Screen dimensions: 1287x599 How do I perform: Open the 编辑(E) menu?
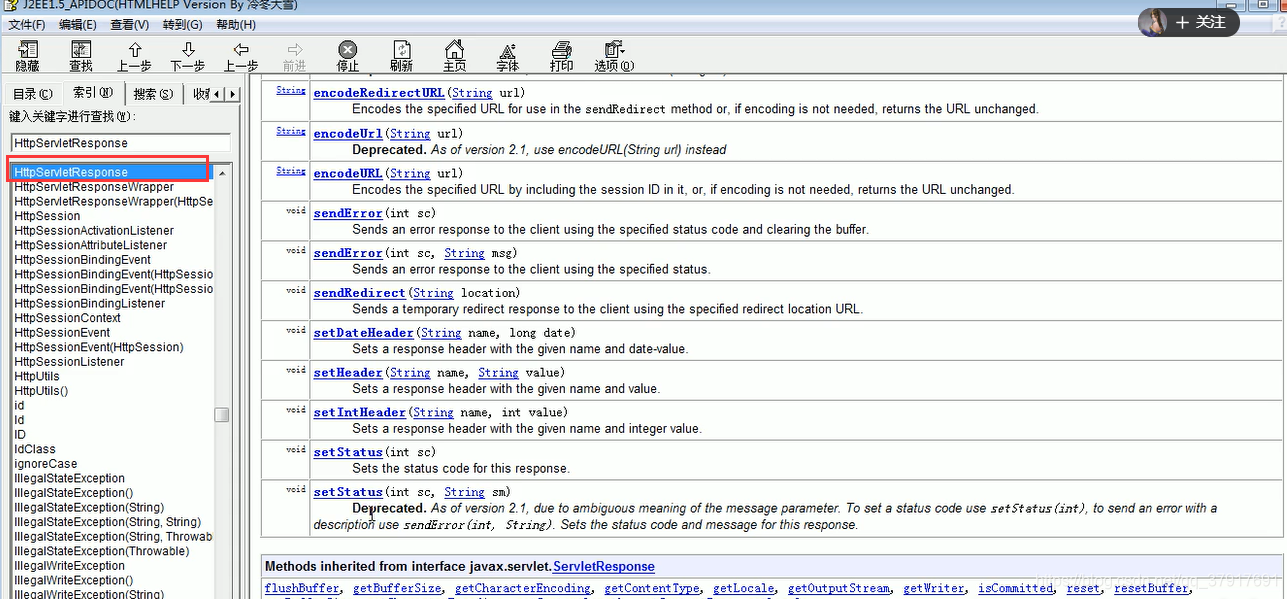pyautogui.click(x=78, y=24)
